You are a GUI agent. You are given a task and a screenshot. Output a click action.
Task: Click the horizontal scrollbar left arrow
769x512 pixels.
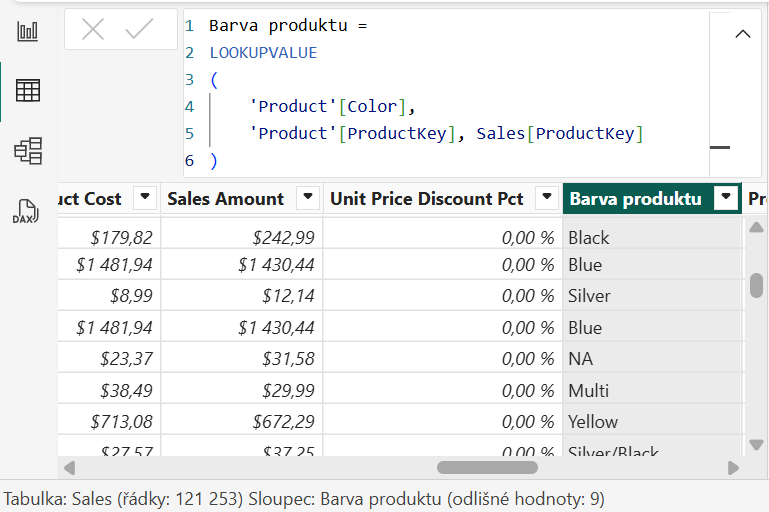[x=69, y=468]
